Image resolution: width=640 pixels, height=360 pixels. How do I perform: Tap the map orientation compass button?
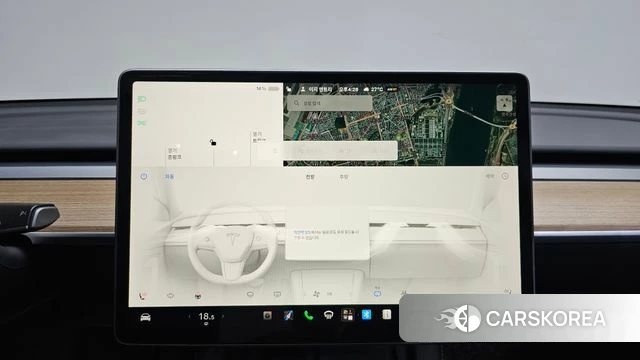coord(504,104)
